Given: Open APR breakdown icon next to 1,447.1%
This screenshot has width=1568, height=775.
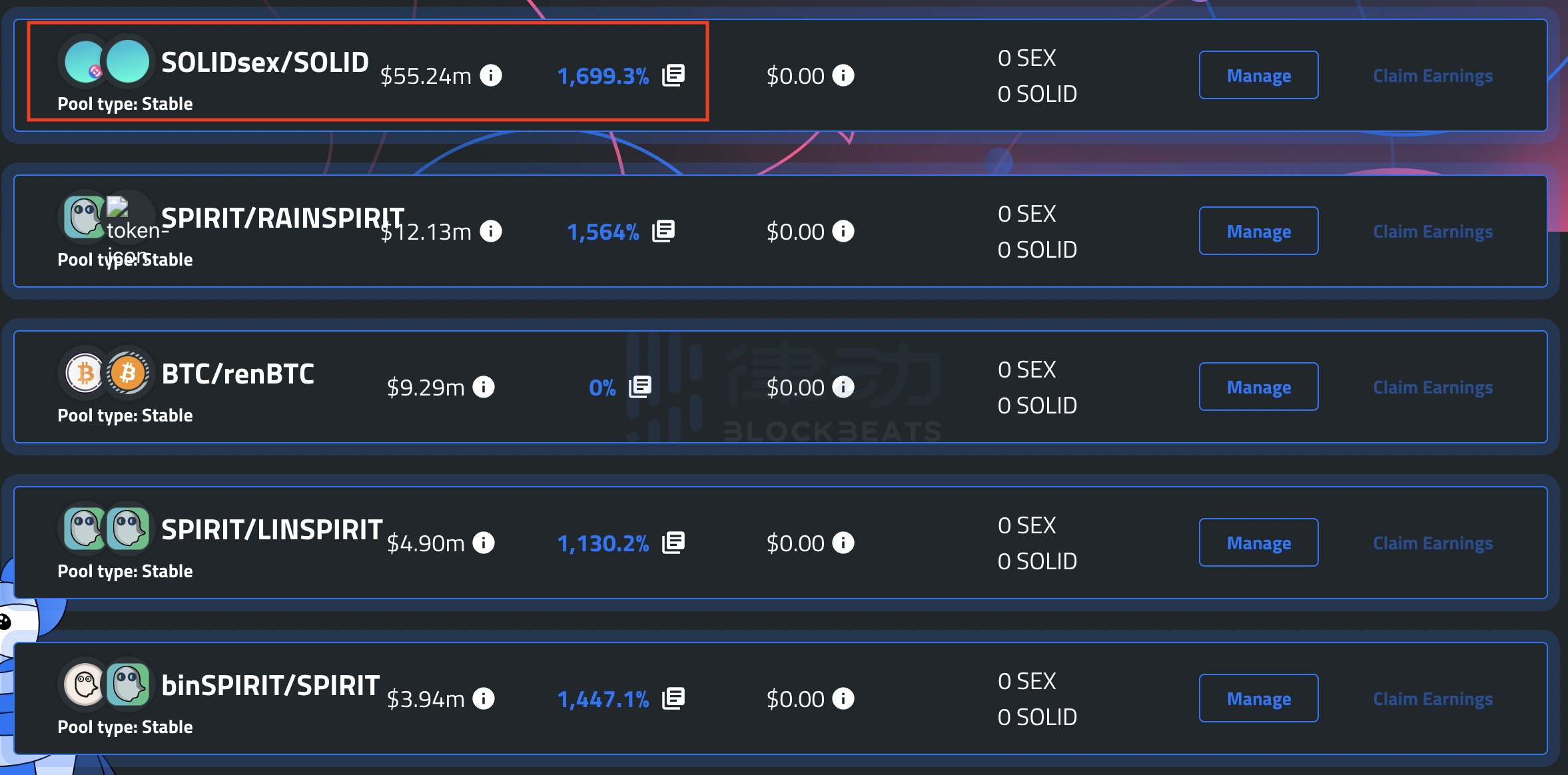Looking at the screenshot, I should point(673,698).
